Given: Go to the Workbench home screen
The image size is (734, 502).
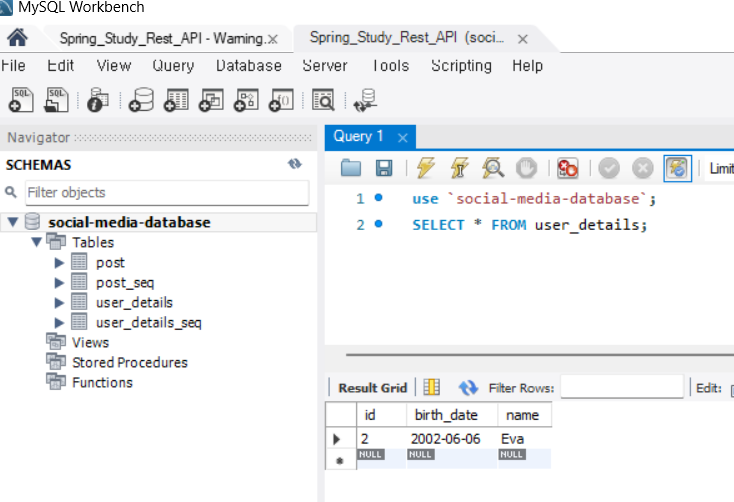Looking at the screenshot, I should [x=17, y=37].
